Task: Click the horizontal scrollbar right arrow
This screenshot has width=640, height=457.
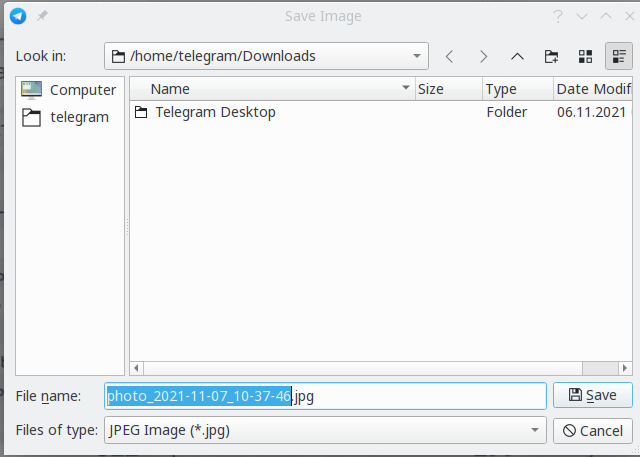Action: 624,368
